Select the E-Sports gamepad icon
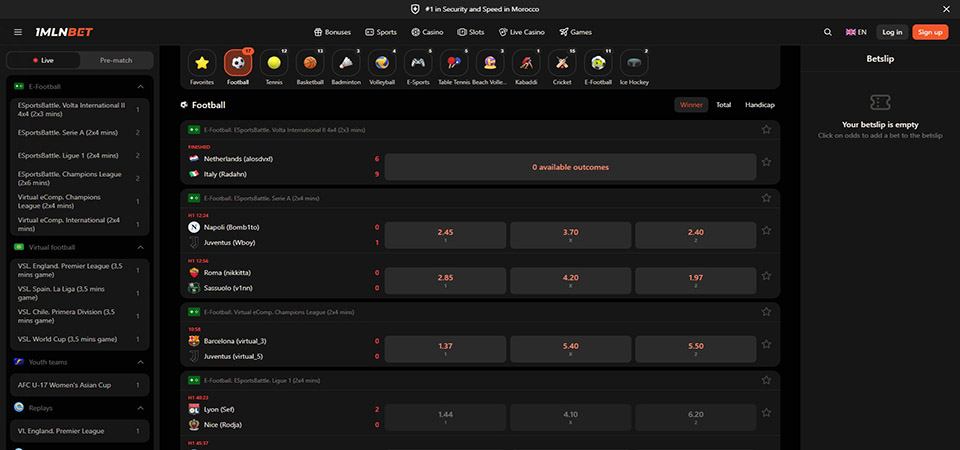The image size is (960, 450). [x=418, y=62]
